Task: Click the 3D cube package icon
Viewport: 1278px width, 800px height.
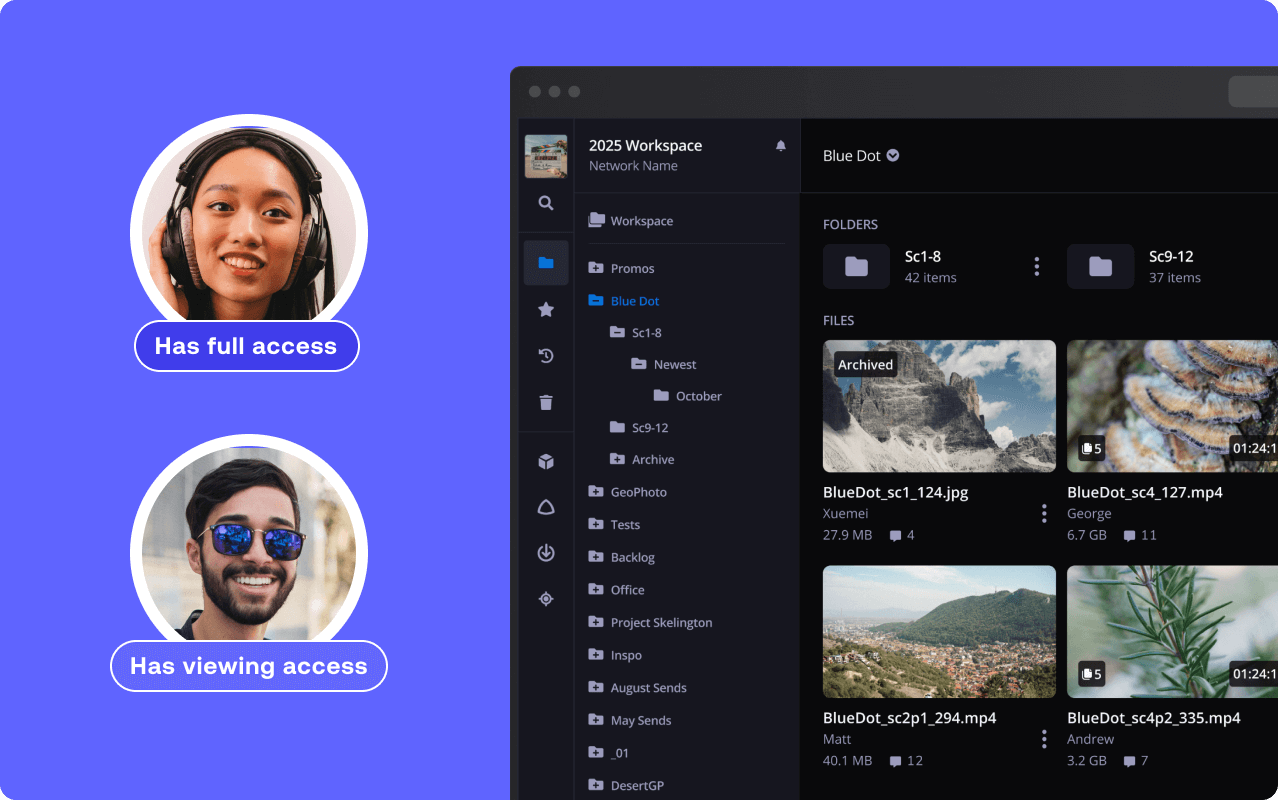Action: (x=546, y=462)
